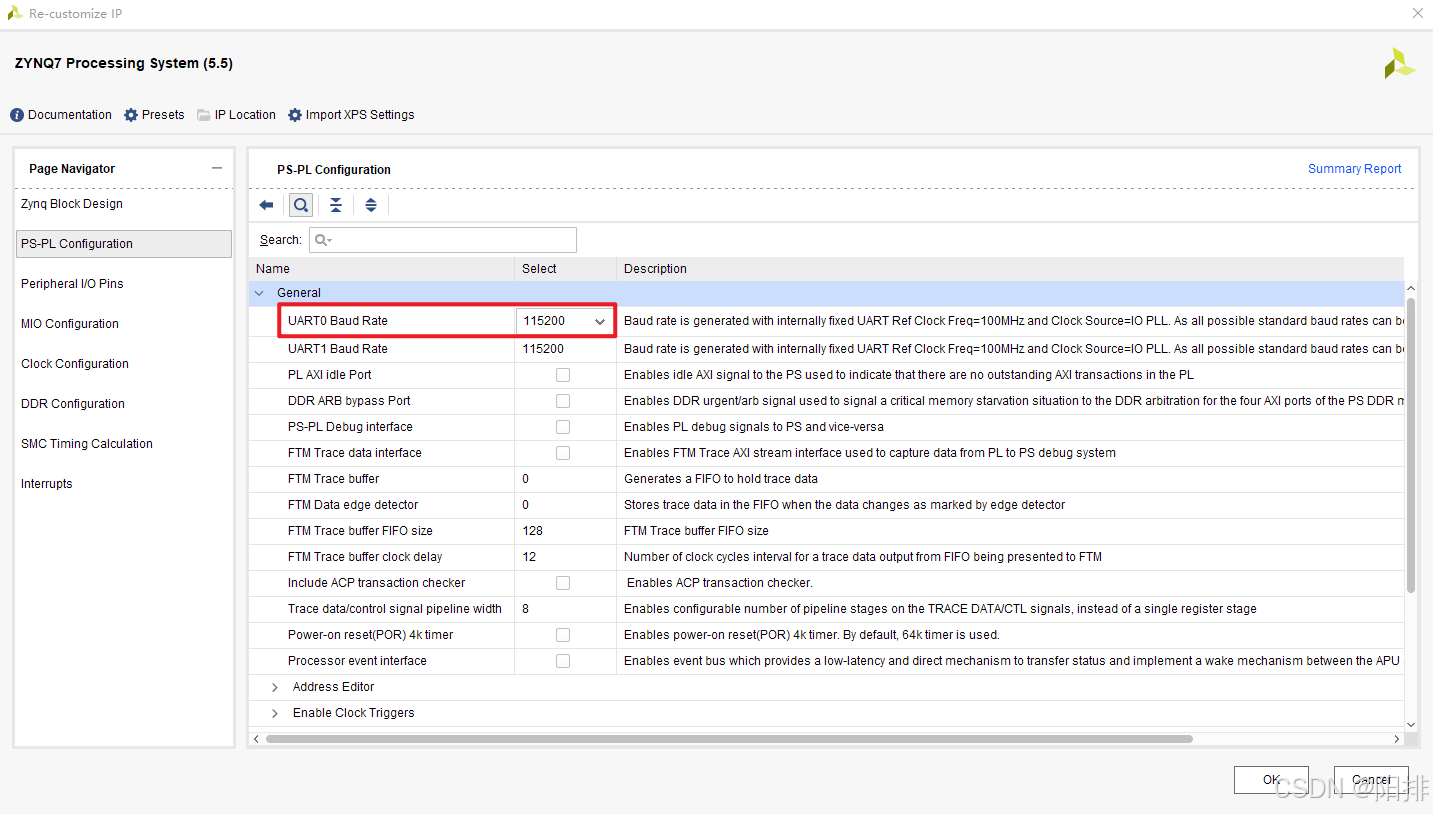This screenshot has width=1433, height=814.
Task: Go to Peripheral I/O Pins page
Action: coord(72,284)
